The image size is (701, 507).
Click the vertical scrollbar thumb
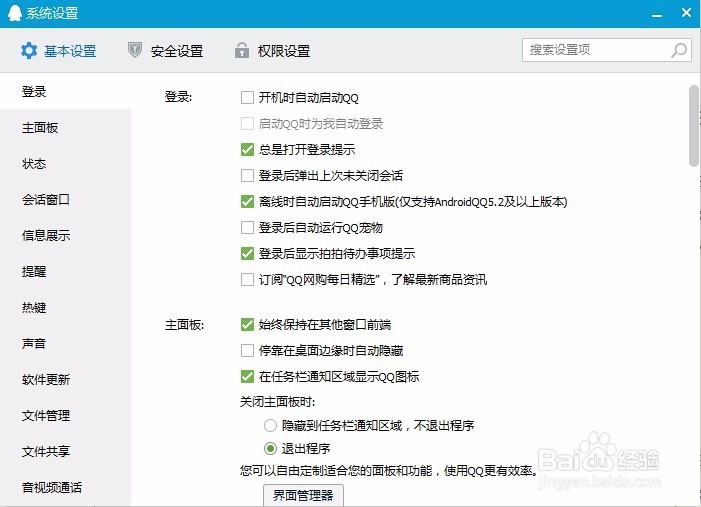tap(694, 126)
